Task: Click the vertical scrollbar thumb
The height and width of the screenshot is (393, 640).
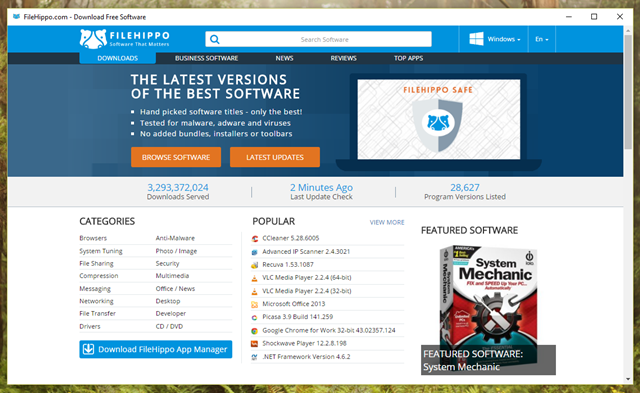Action: coord(628,92)
